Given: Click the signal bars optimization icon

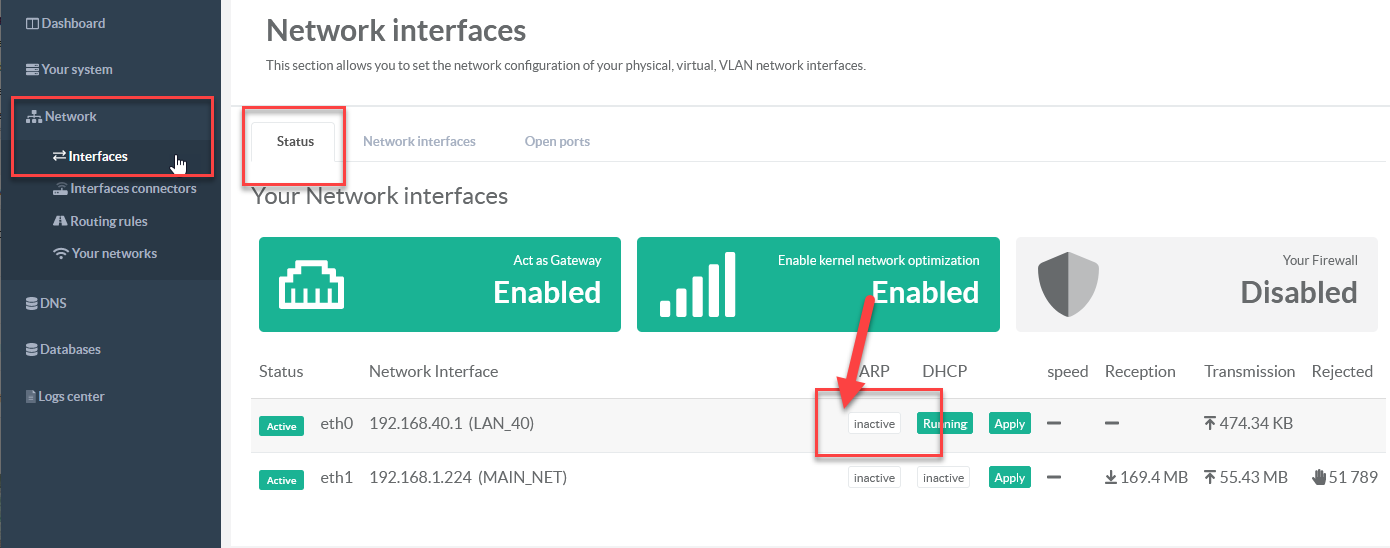Looking at the screenshot, I should pos(698,285).
